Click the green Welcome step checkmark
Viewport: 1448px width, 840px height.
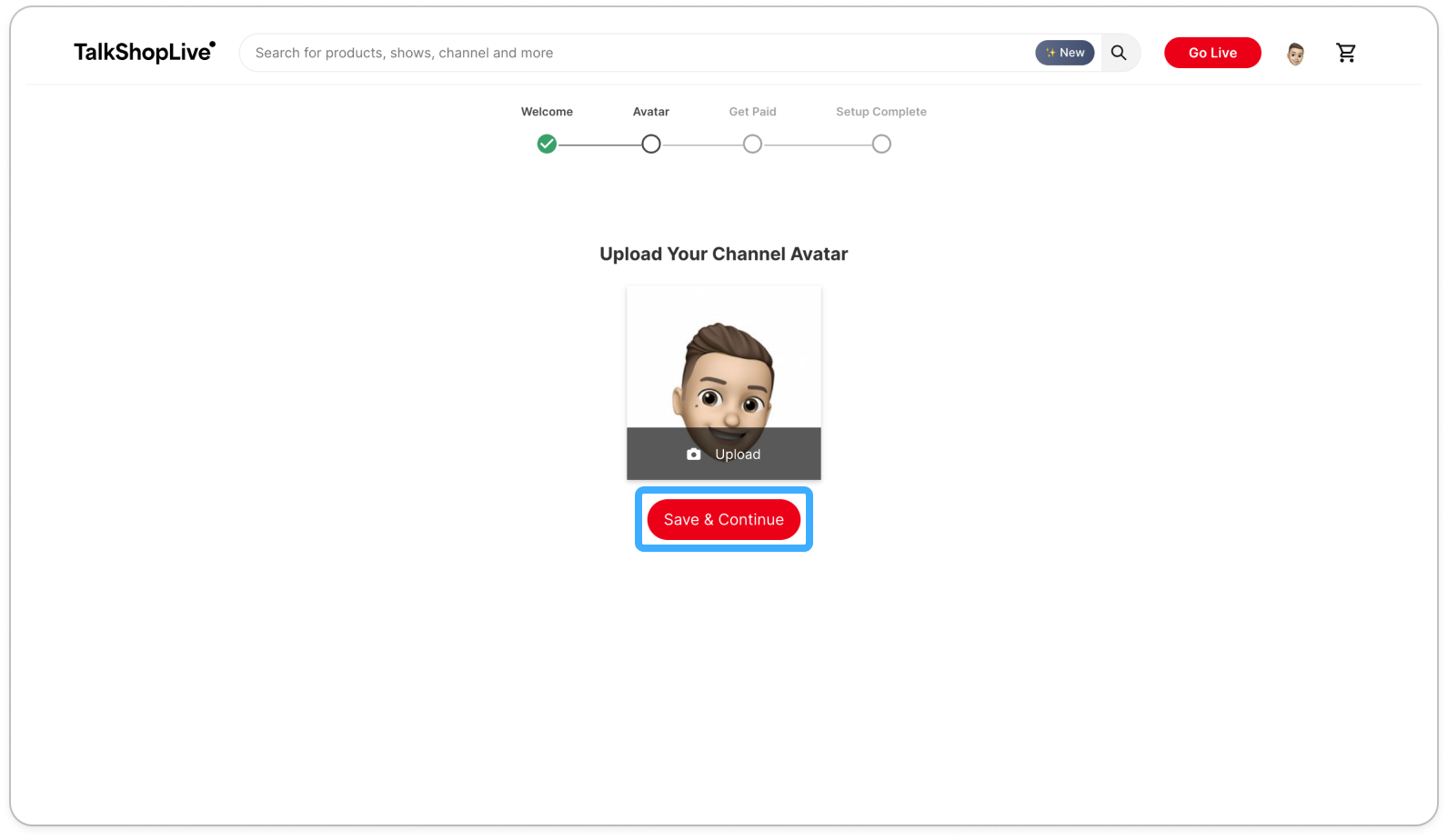coord(547,144)
